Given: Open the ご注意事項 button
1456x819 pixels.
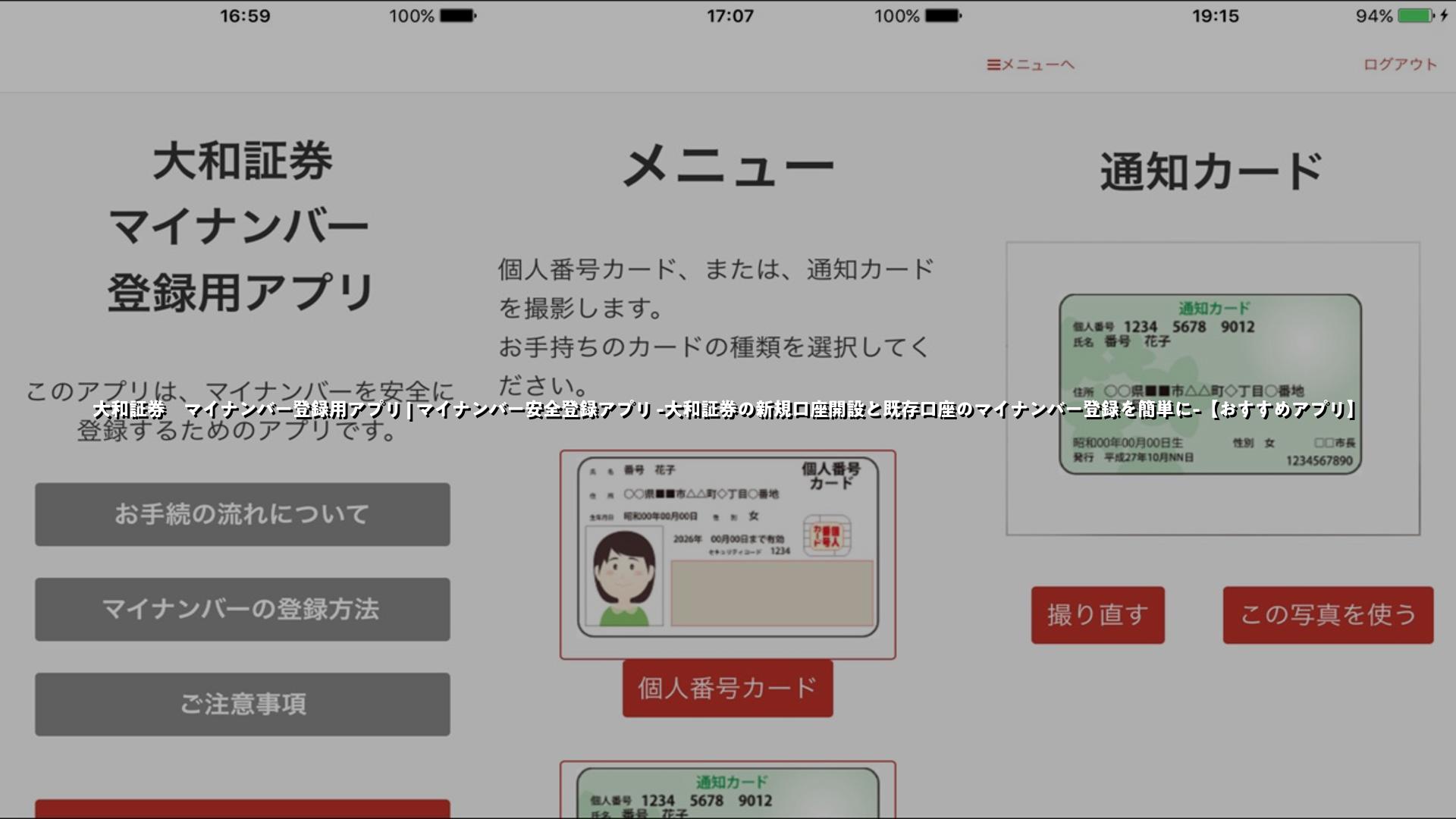Looking at the screenshot, I should [243, 704].
